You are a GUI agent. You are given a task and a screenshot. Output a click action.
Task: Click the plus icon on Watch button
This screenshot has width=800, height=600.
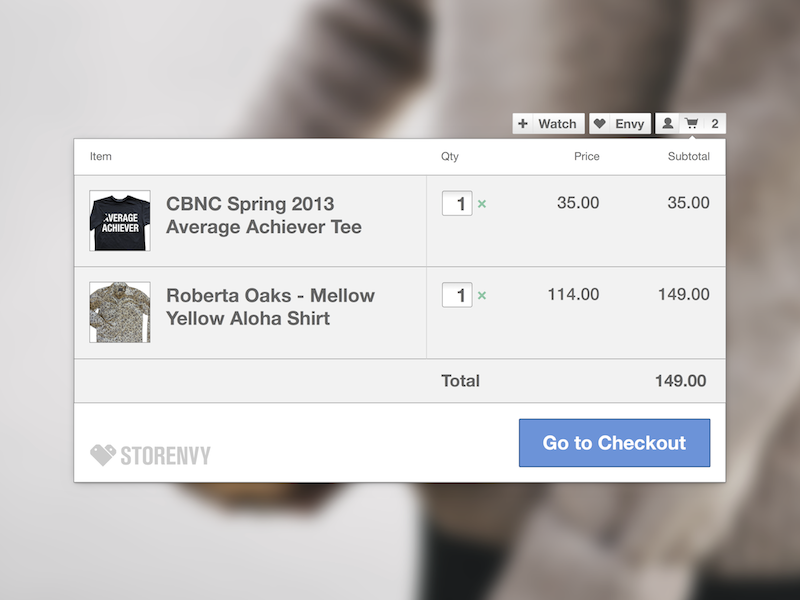coord(523,124)
